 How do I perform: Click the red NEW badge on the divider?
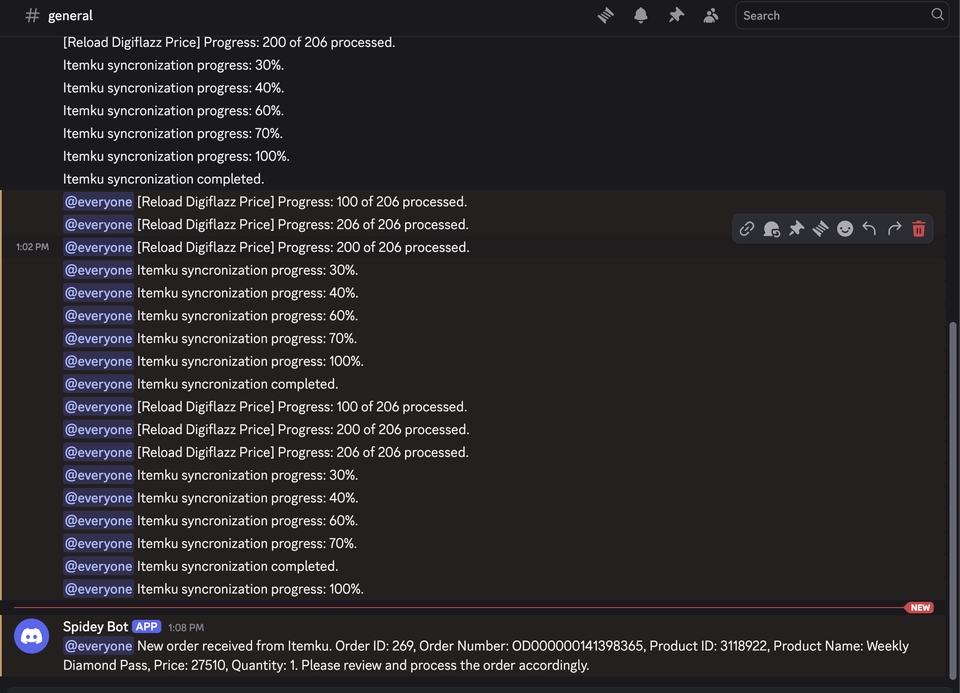[920, 607]
